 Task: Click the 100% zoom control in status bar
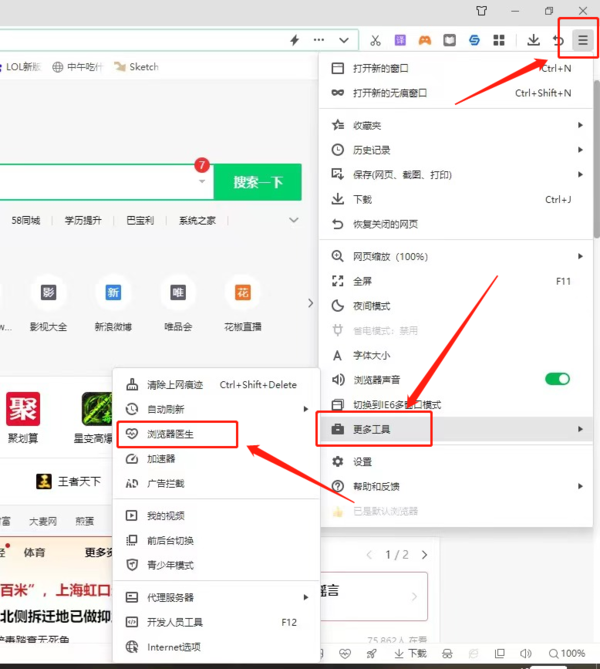click(565, 653)
